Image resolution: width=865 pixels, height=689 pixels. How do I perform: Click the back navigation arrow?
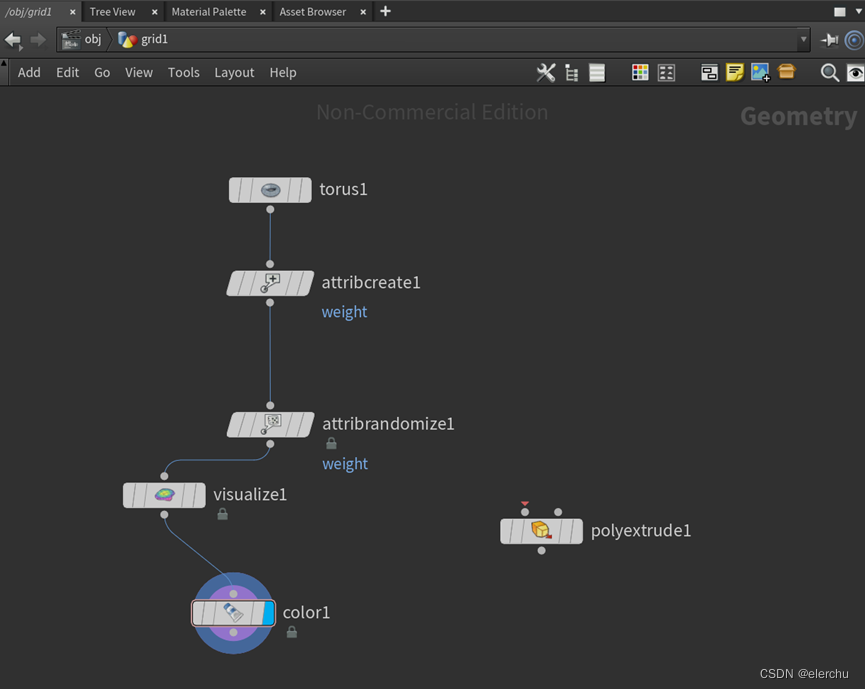(x=13, y=40)
